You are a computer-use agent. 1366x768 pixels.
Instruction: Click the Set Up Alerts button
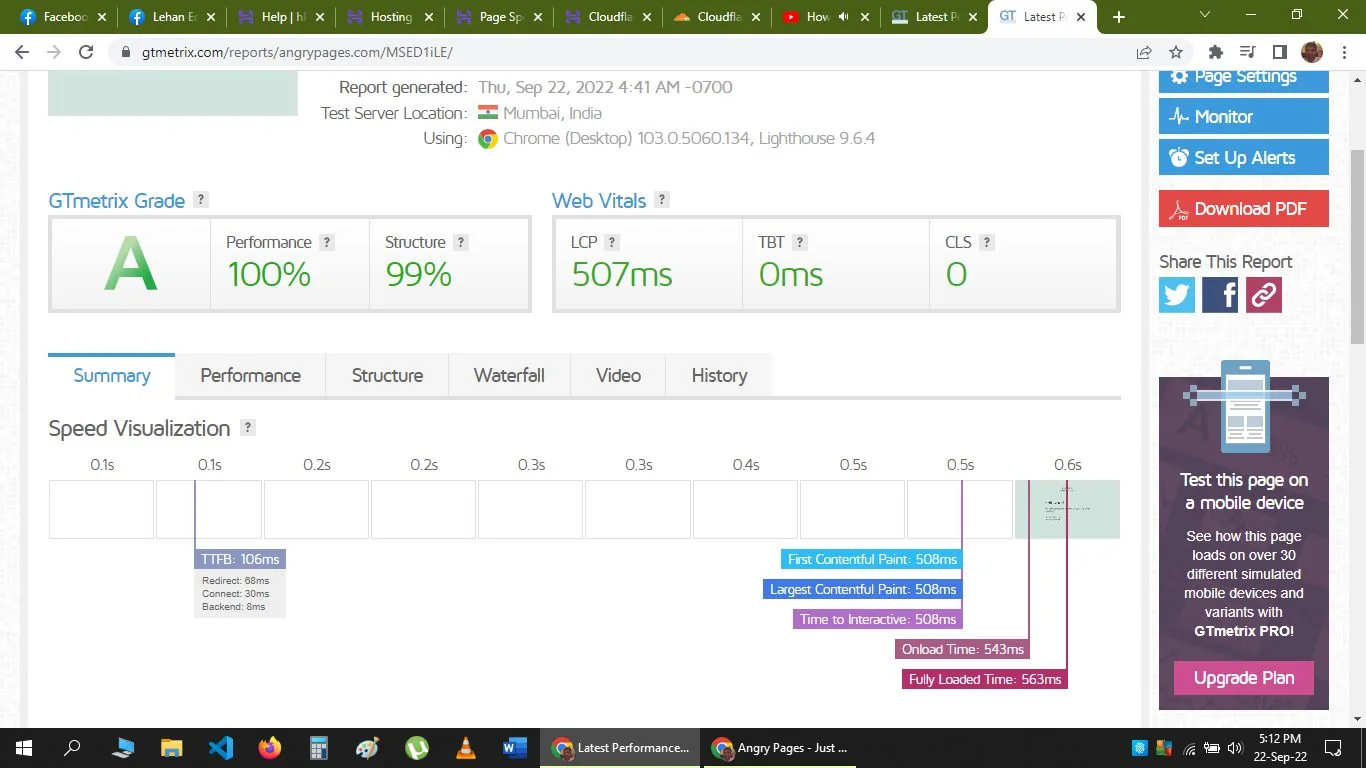[1244, 158]
